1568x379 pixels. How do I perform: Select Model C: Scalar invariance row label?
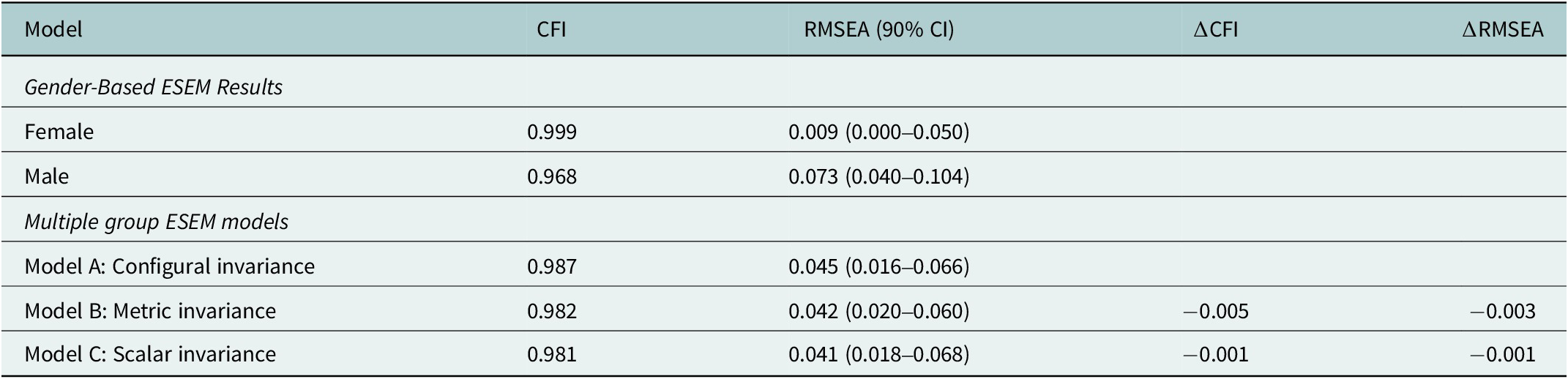(151, 354)
